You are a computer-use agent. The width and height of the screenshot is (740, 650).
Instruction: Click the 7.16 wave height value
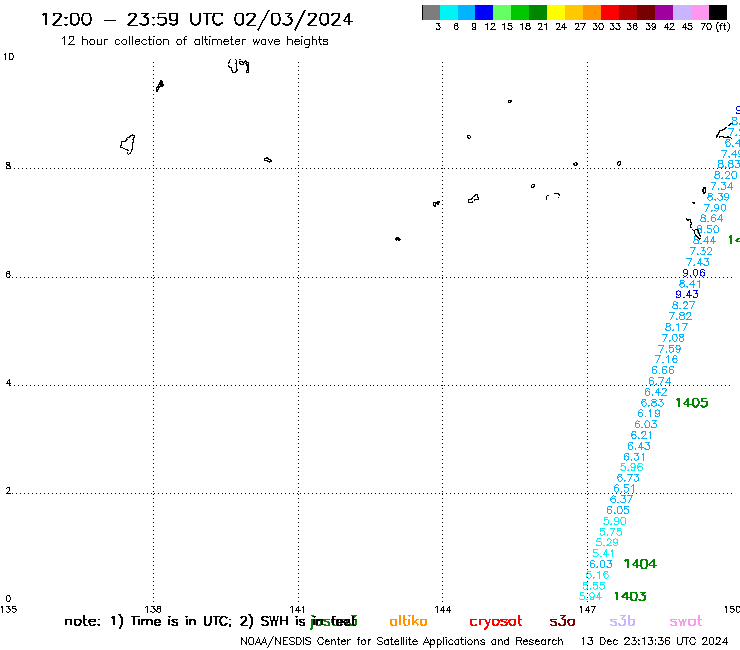click(666, 359)
